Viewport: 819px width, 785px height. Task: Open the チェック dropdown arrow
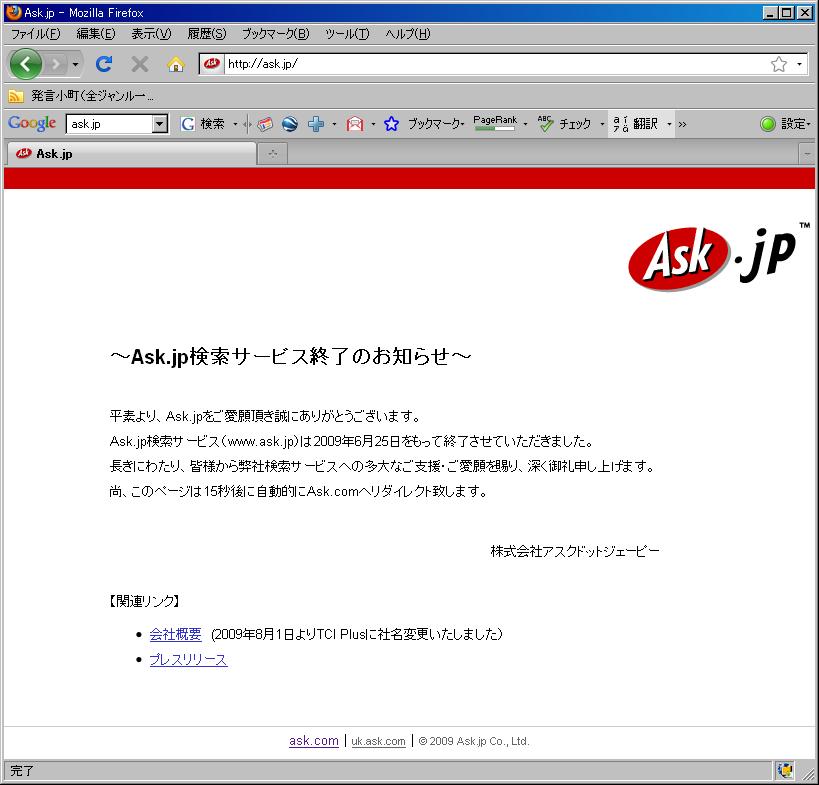602,124
